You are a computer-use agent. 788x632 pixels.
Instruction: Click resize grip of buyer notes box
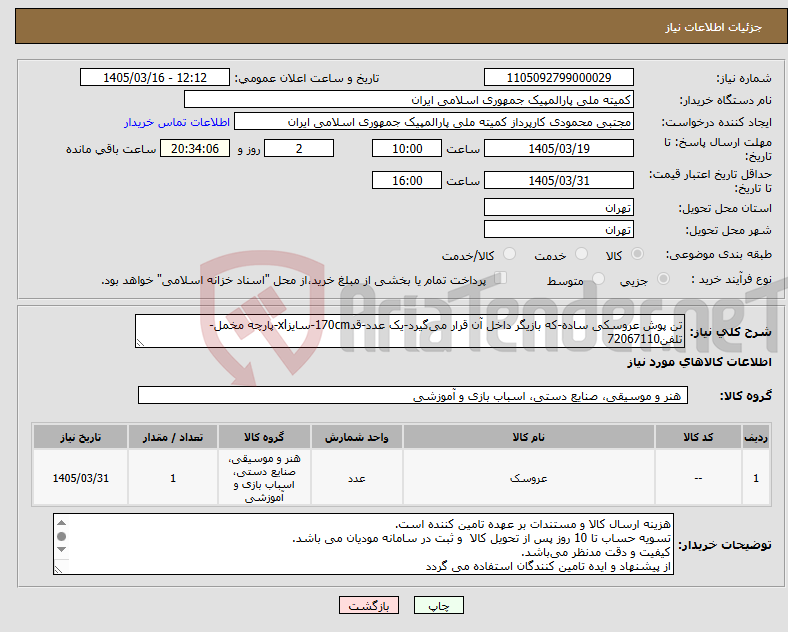pyautogui.click(x=58, y=570)
